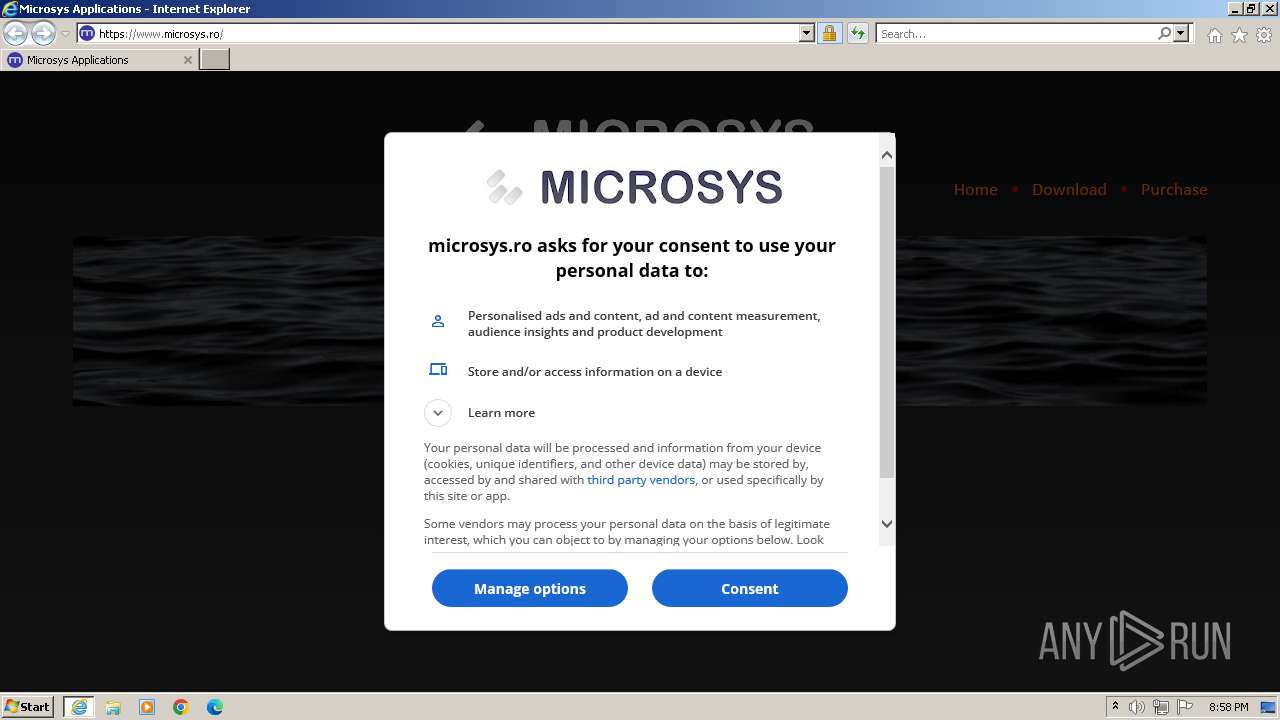
Task: Click the address bar URL field
Action: point(448,34)
